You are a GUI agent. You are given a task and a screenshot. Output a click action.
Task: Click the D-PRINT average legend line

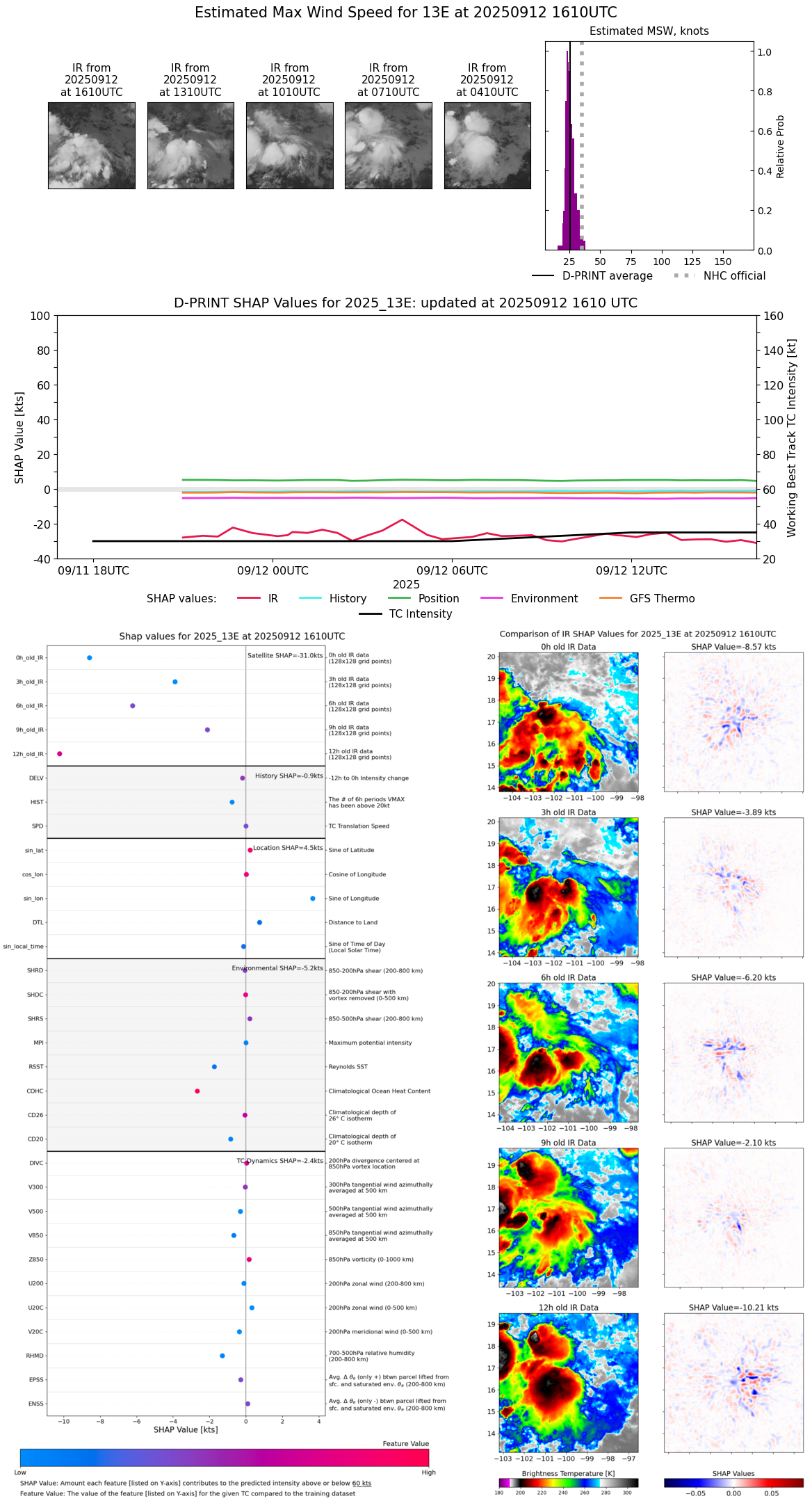pyautogui.click(x=543, y=275)
